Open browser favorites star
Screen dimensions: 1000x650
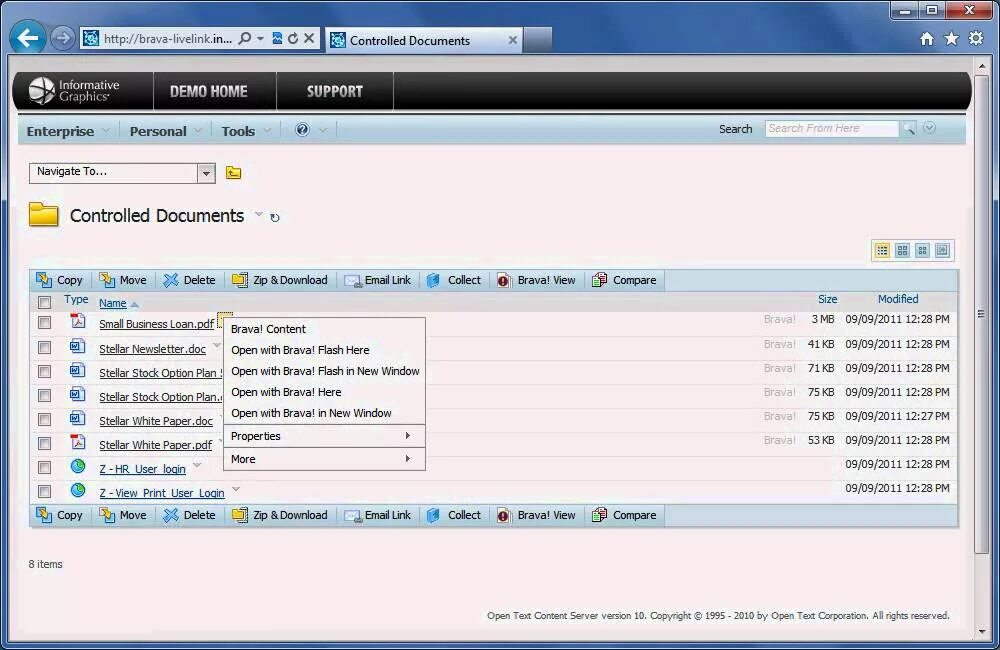(951, 39)
